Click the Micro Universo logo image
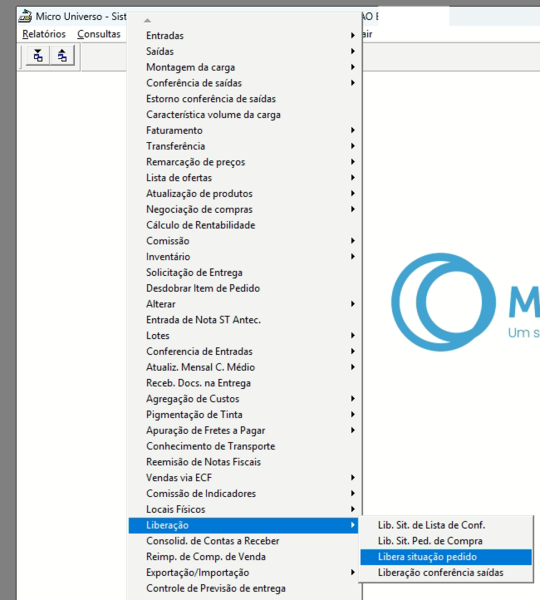Image resolution: width=540 pixels, height=600 pixels. click(465, 302)
